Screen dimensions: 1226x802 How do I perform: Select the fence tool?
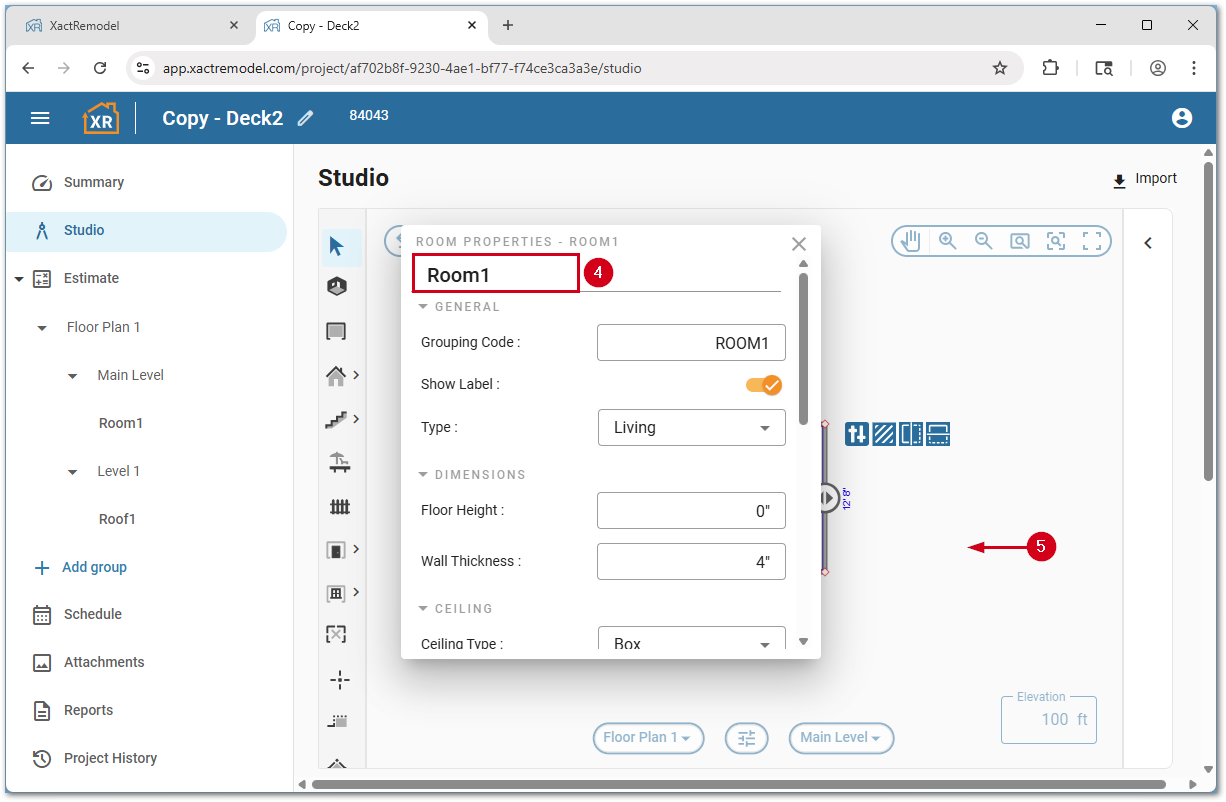click(339, 507)
